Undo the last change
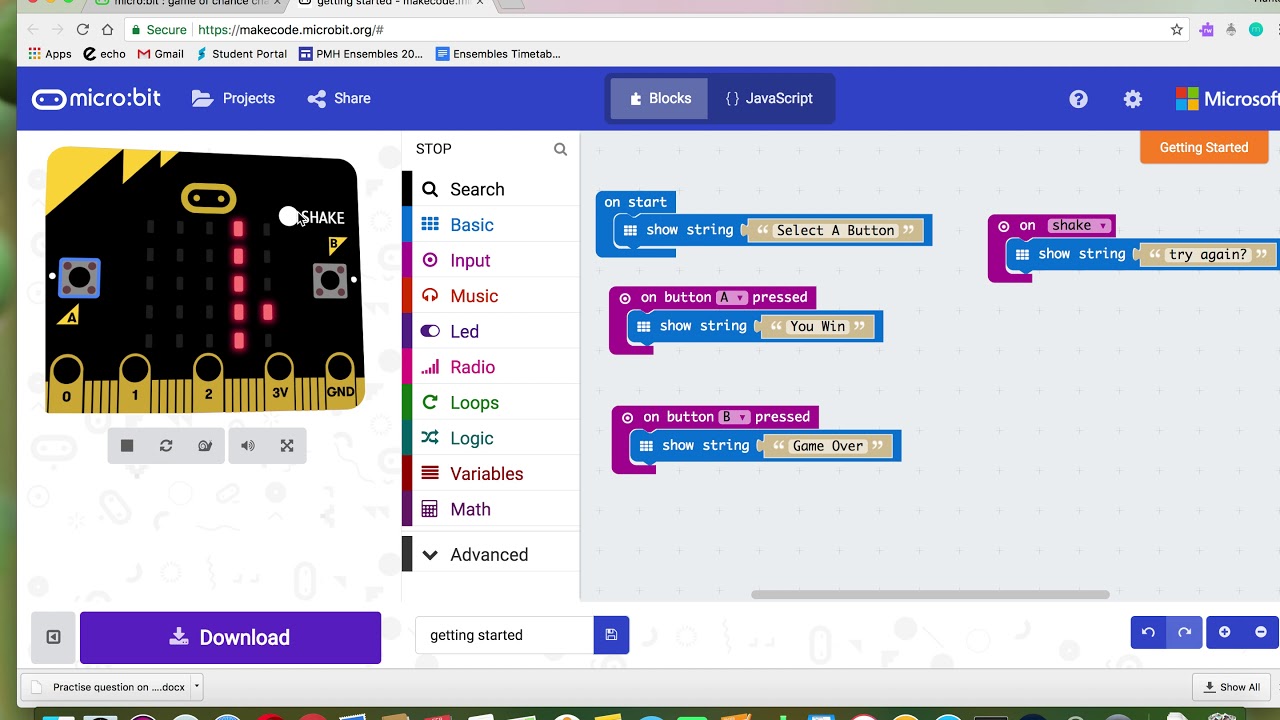 coord(1148,632)
